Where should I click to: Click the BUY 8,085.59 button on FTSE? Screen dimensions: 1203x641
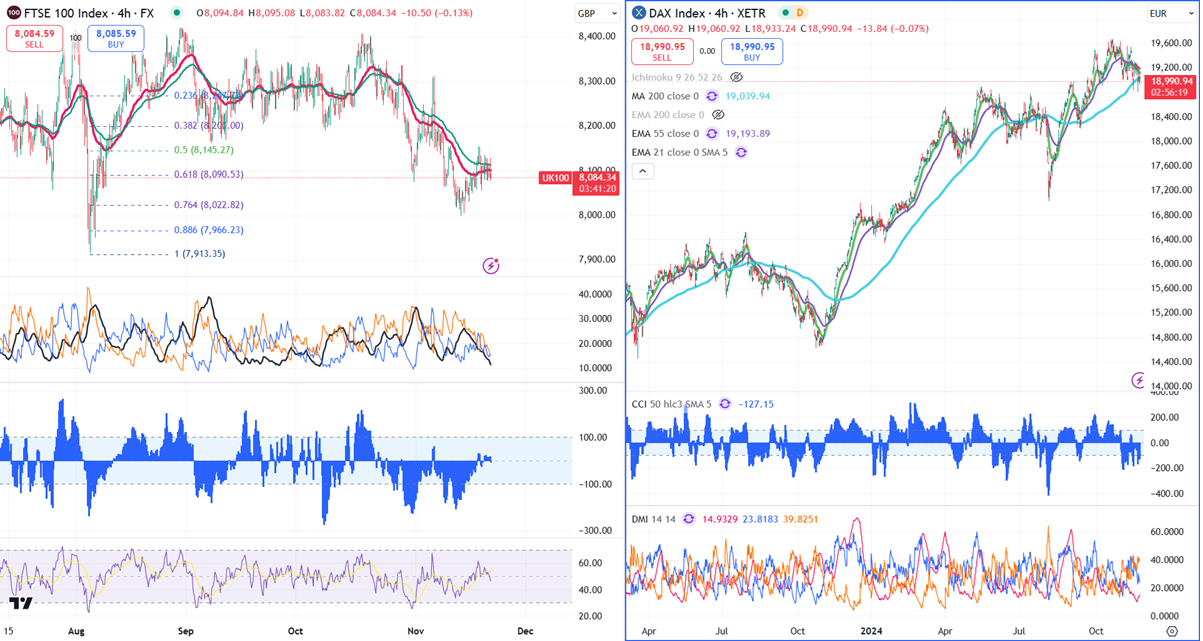pyautogui.click(x=115, y=38)
